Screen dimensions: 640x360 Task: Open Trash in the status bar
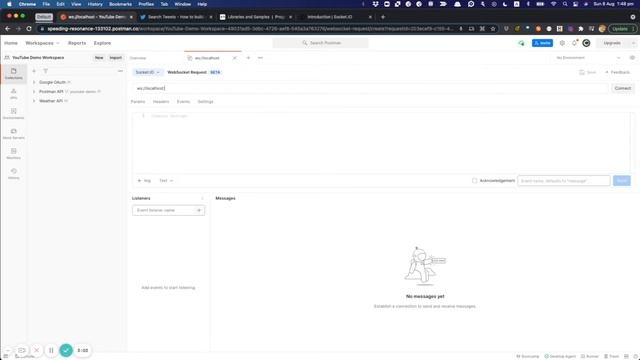coord(611,356)
